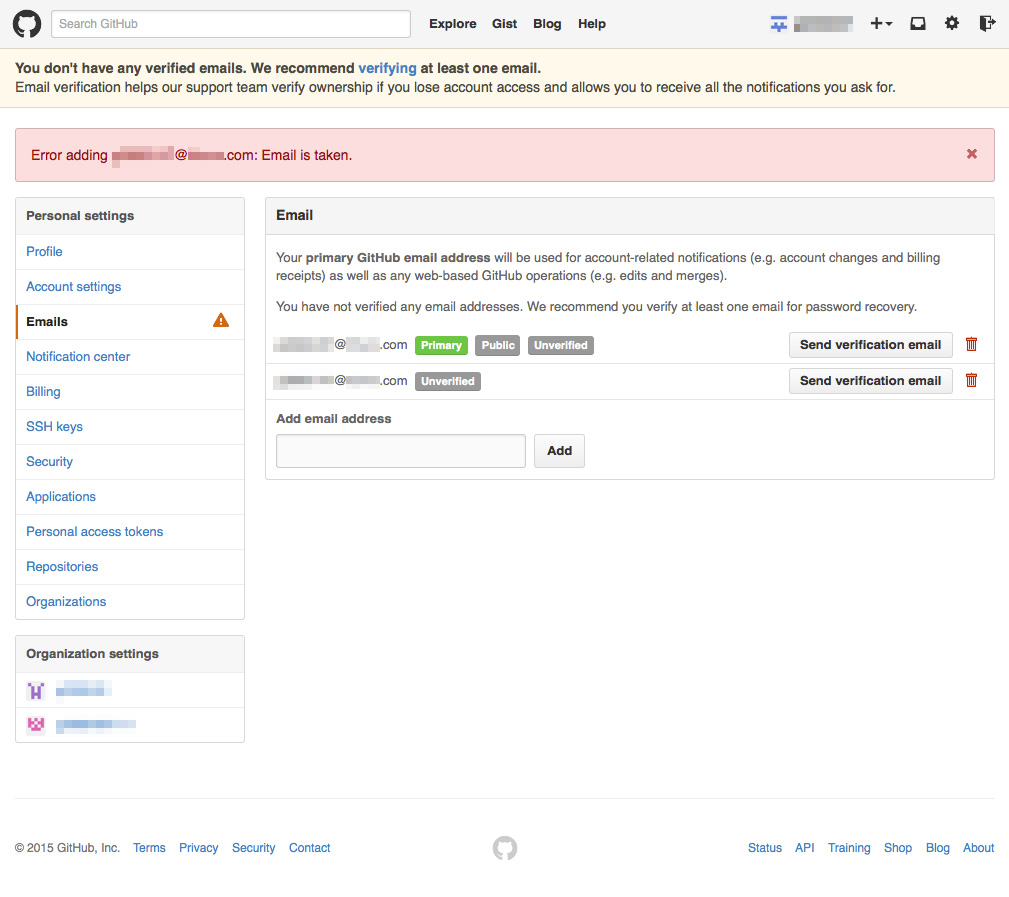
Task: Expand the plus create-new dropdown
Action: point(880,24)
